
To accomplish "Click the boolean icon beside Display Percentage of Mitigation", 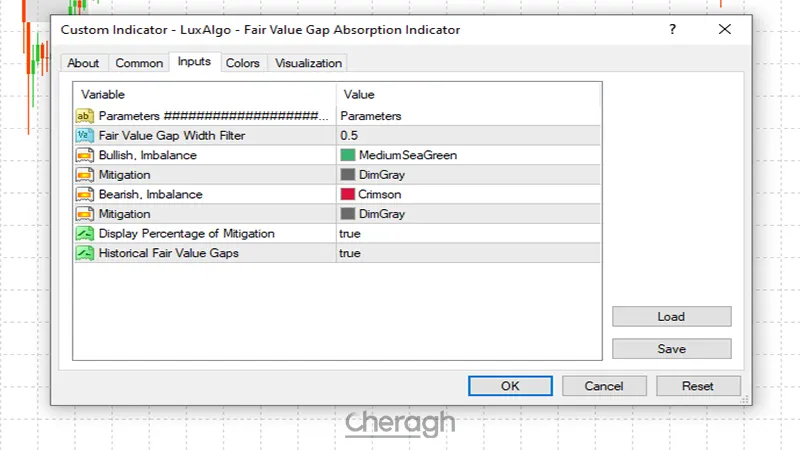I will tap(85, 233).
